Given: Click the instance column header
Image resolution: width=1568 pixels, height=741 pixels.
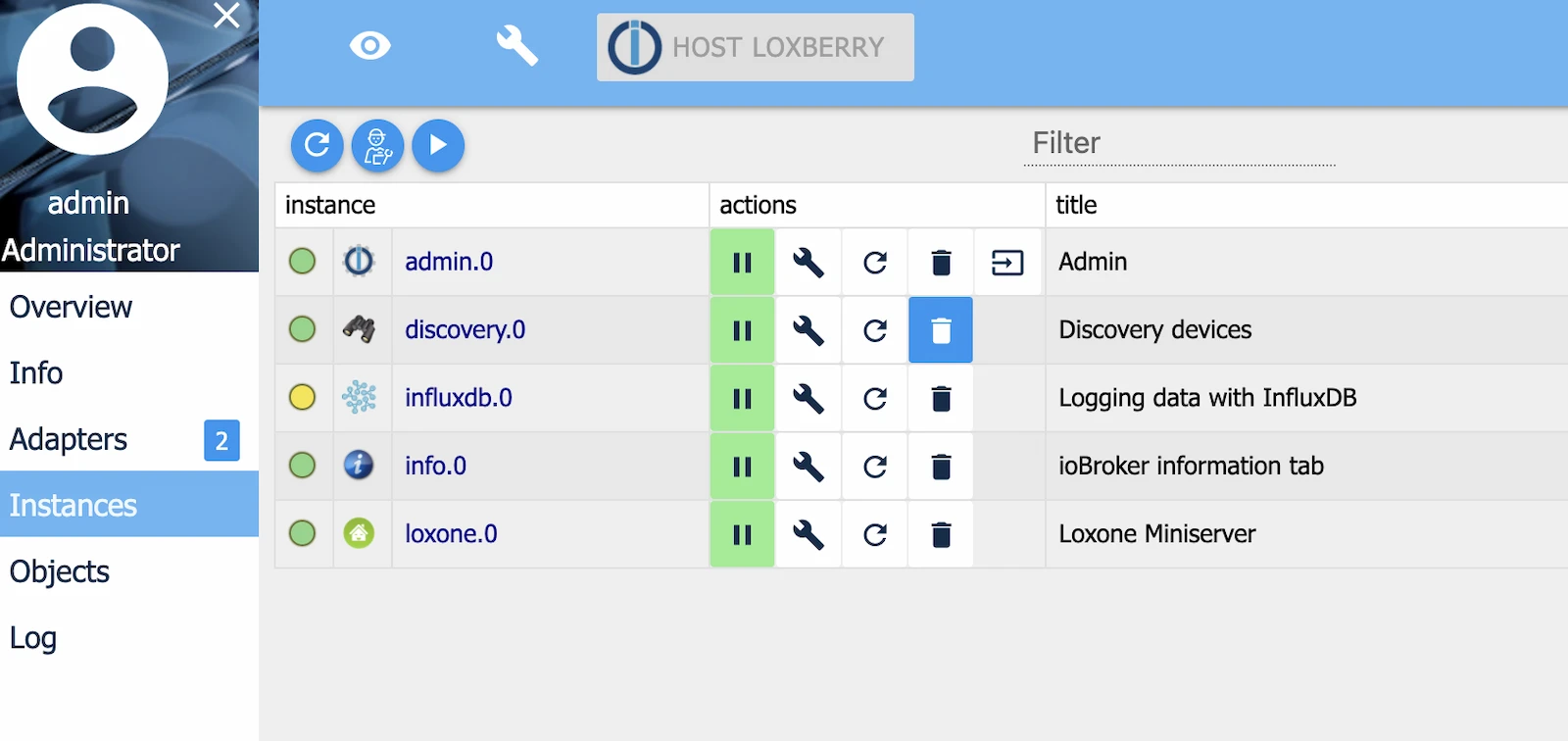Looking at the screenshot, I should coord(492,205).
